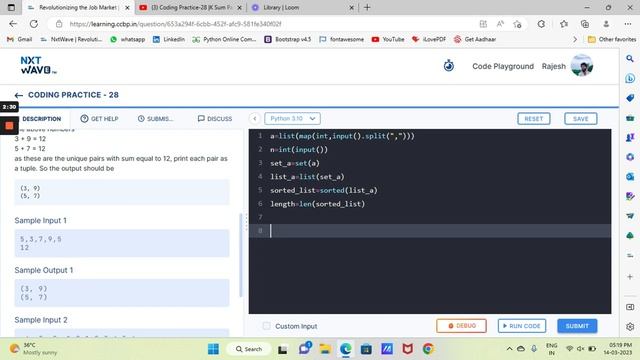The image size is (640, 360).
Task: Go back using arrow beside Coding Practice - 28
Action: click(x=18, y=95)
